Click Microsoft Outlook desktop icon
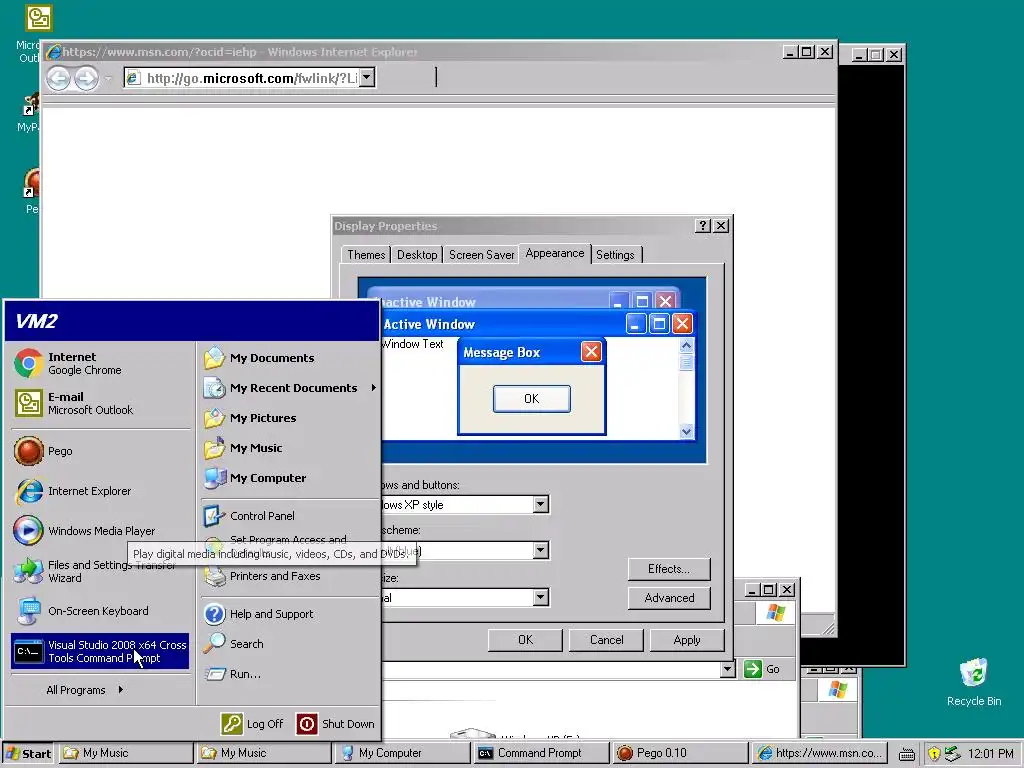Viewport: 1024px width, 768px height. click(x=38, y=18)
